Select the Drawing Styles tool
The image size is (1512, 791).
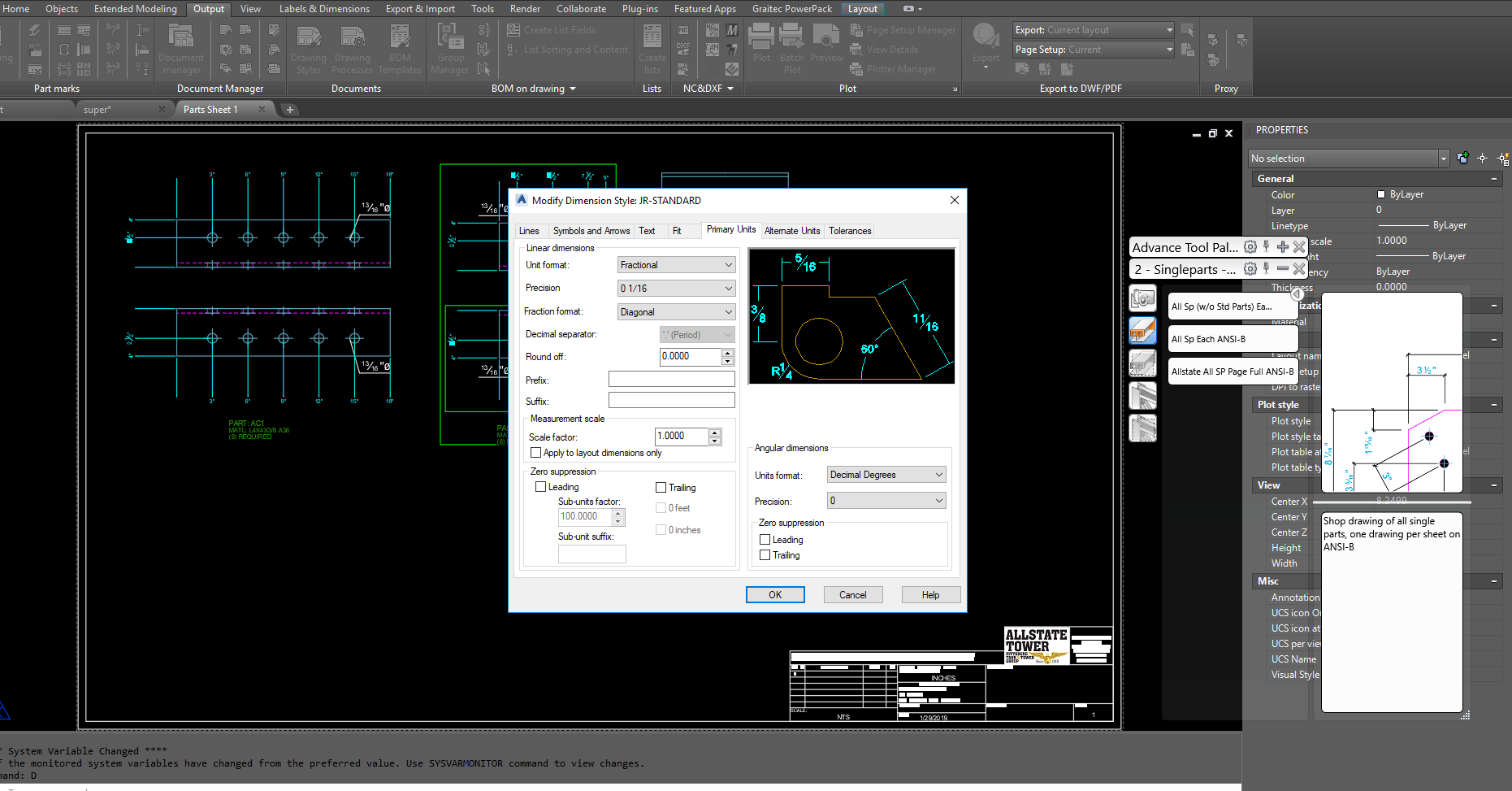click(308, 47)
